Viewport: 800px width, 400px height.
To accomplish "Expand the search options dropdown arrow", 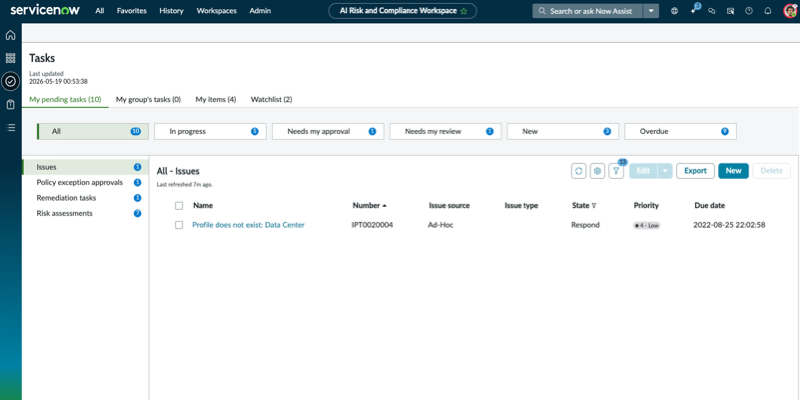I will (651, 11).
